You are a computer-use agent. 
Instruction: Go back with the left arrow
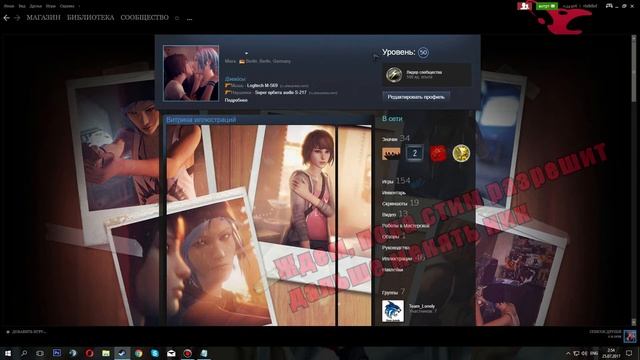7,18
